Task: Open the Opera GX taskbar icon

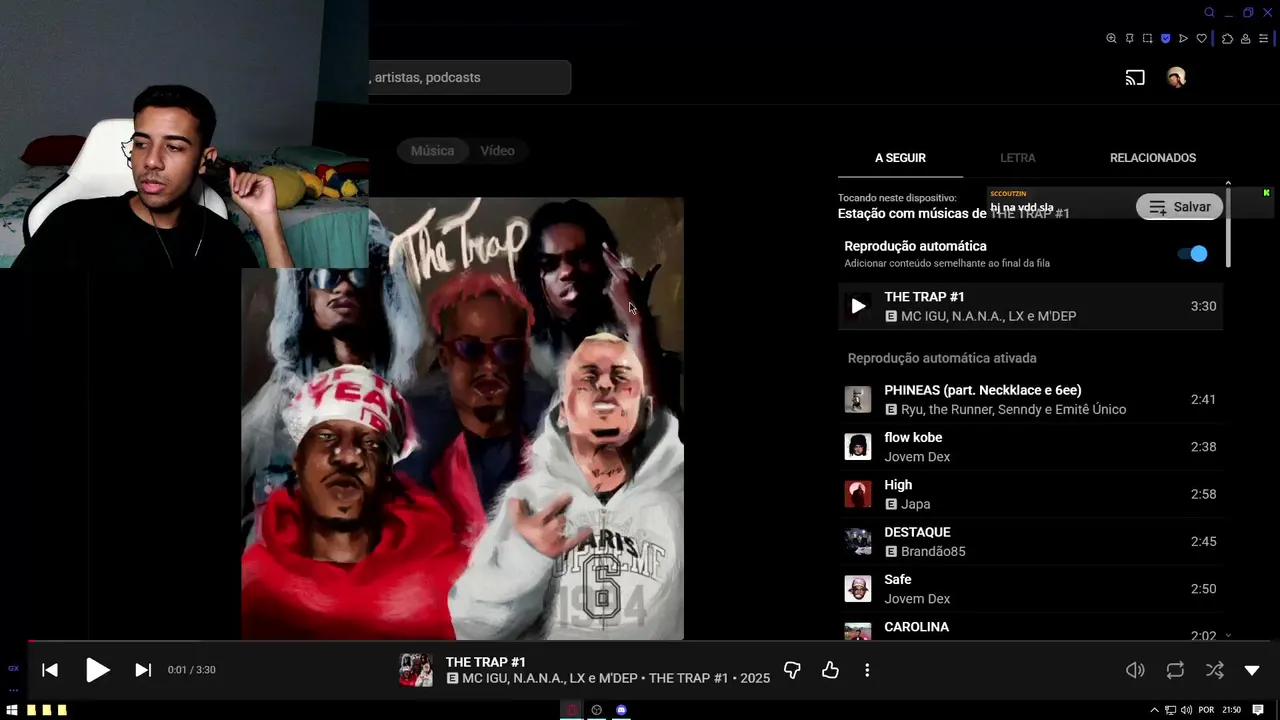Action: click(572, 710)
